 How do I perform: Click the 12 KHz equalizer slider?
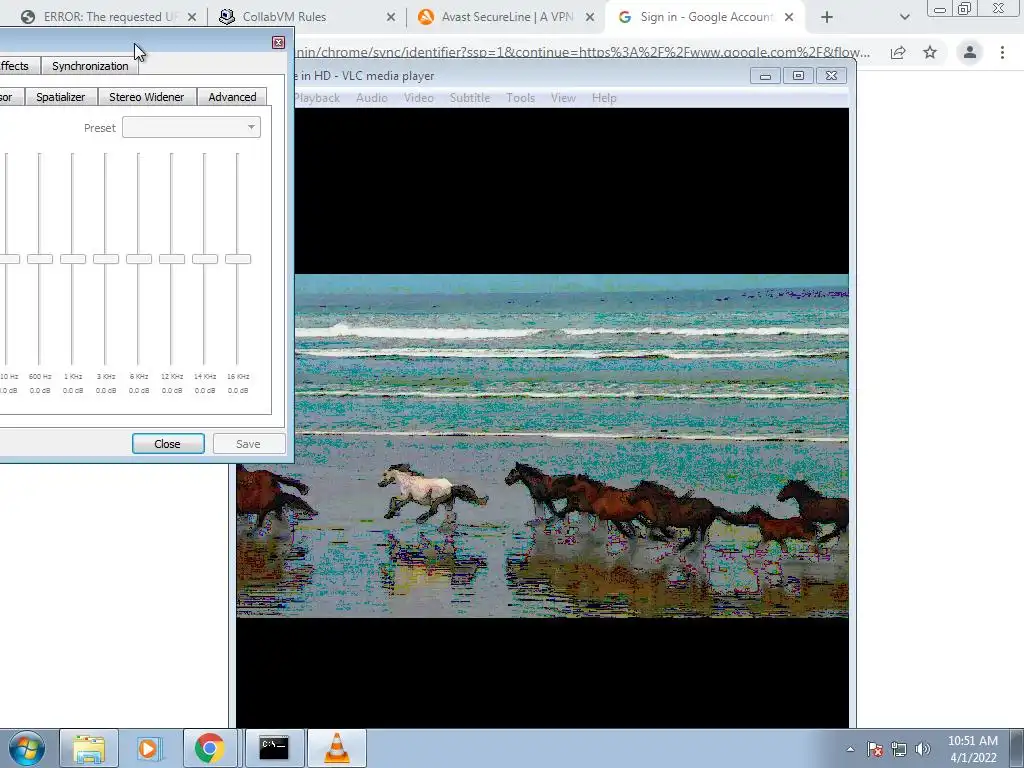172,259
